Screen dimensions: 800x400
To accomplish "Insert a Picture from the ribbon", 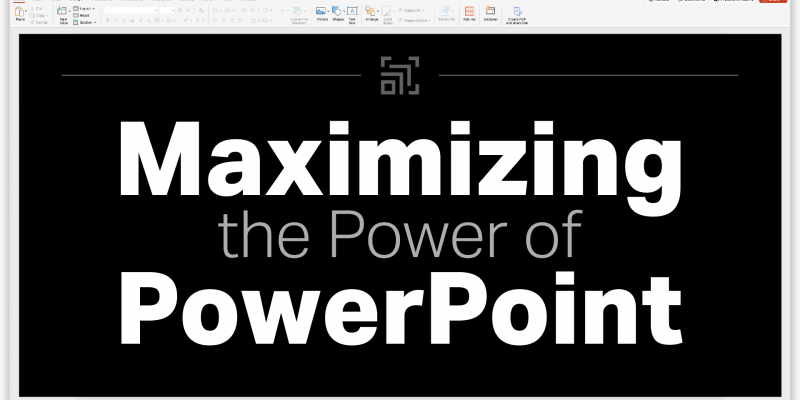I will 321,13.
